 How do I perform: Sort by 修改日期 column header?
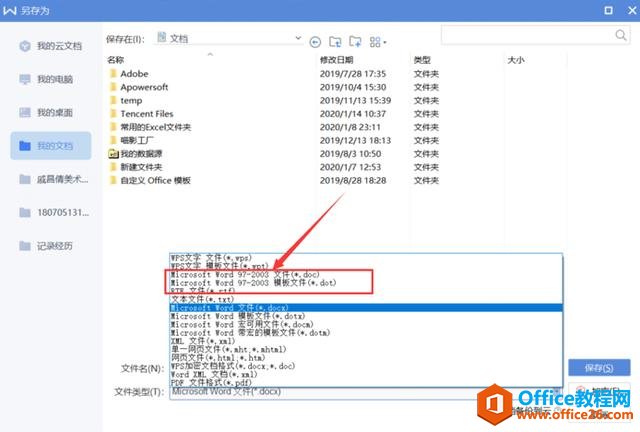[x=336, y=60]
